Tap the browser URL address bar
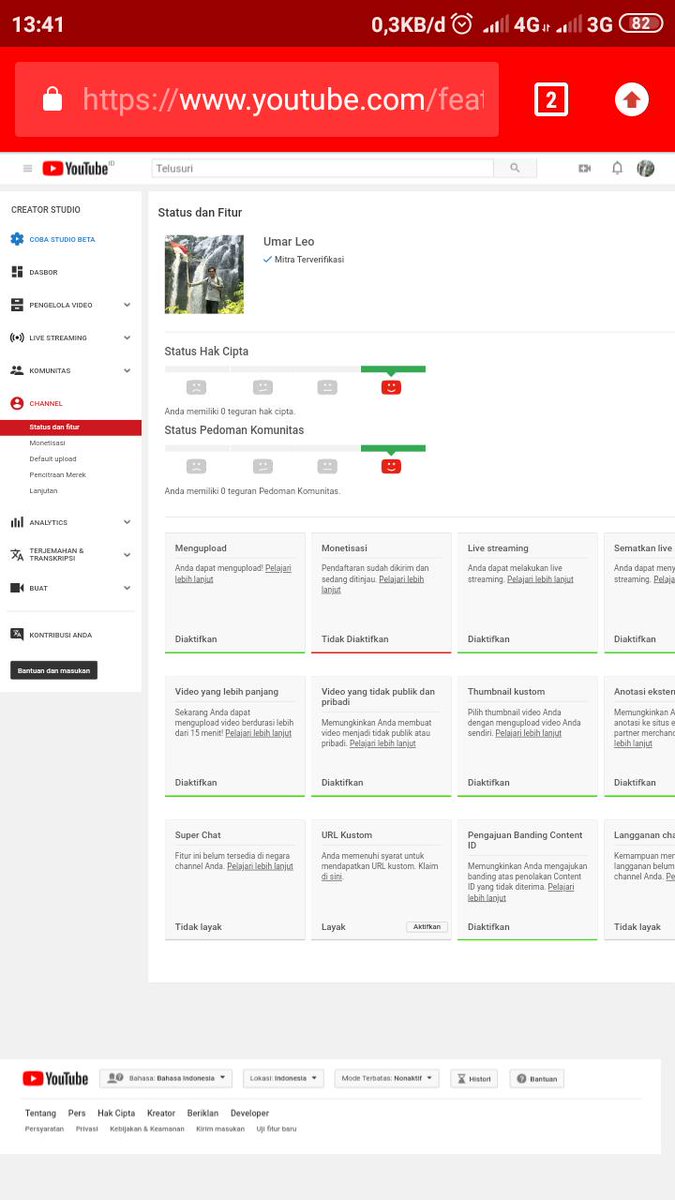Viewport: 675px width, 1200px height. pos(257,99)
